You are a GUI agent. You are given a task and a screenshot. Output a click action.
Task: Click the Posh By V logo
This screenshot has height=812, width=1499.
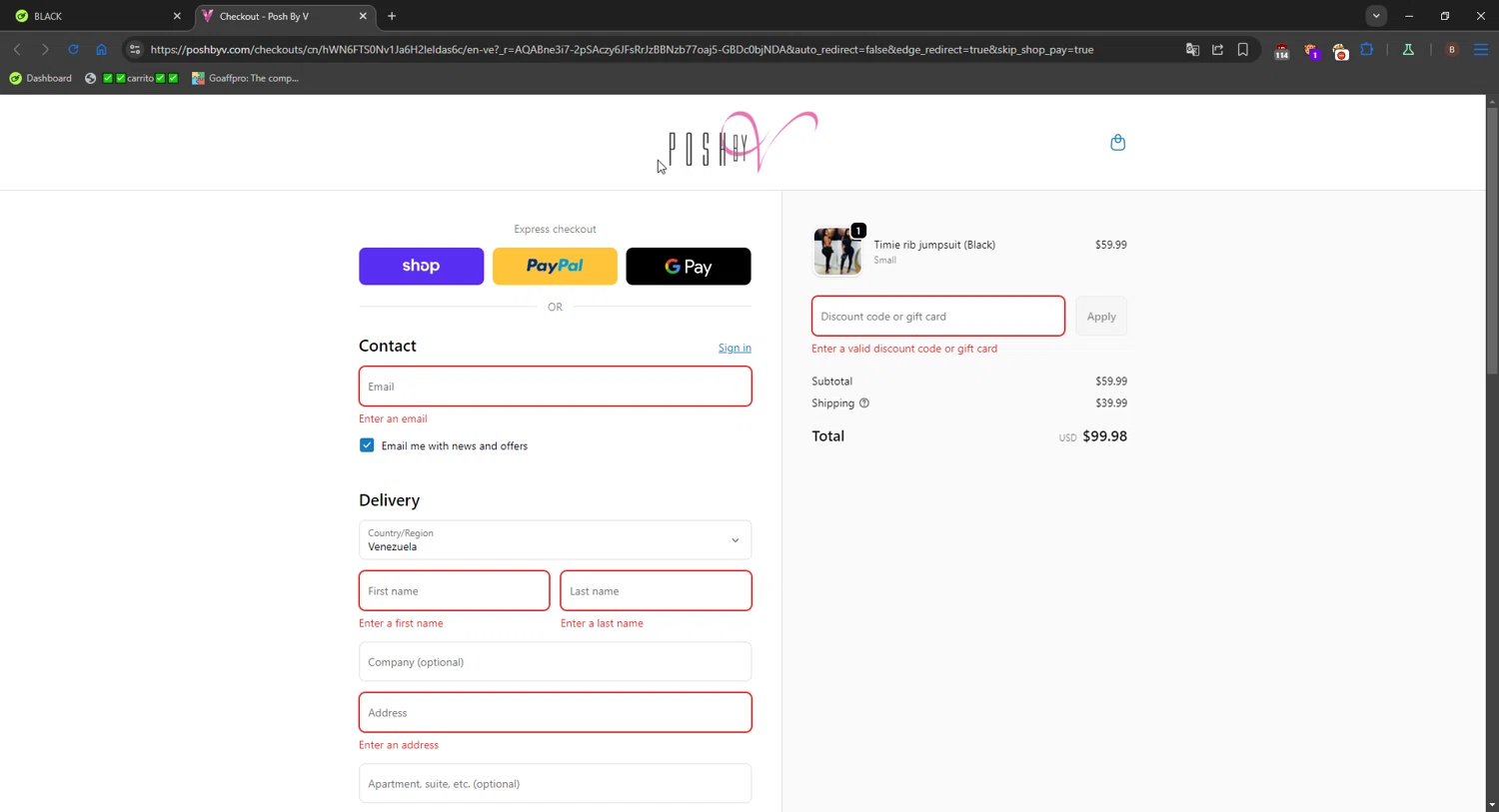(744, 142)
